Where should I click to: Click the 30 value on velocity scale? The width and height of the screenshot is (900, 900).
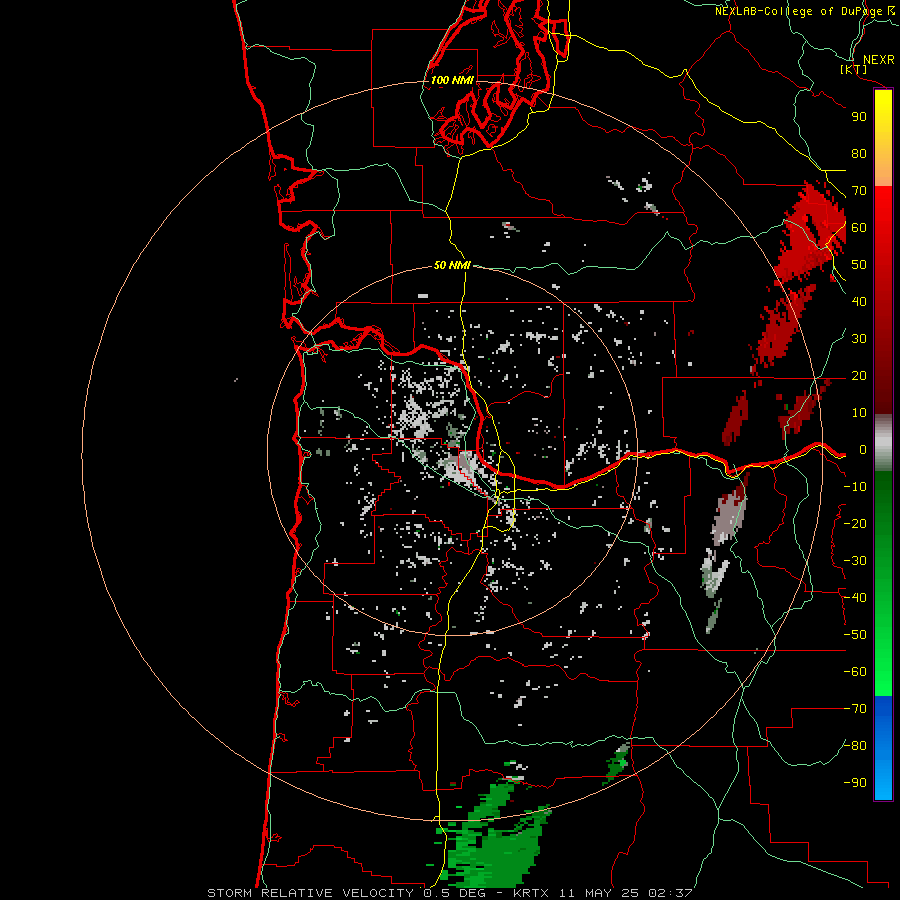pos(859,339)
